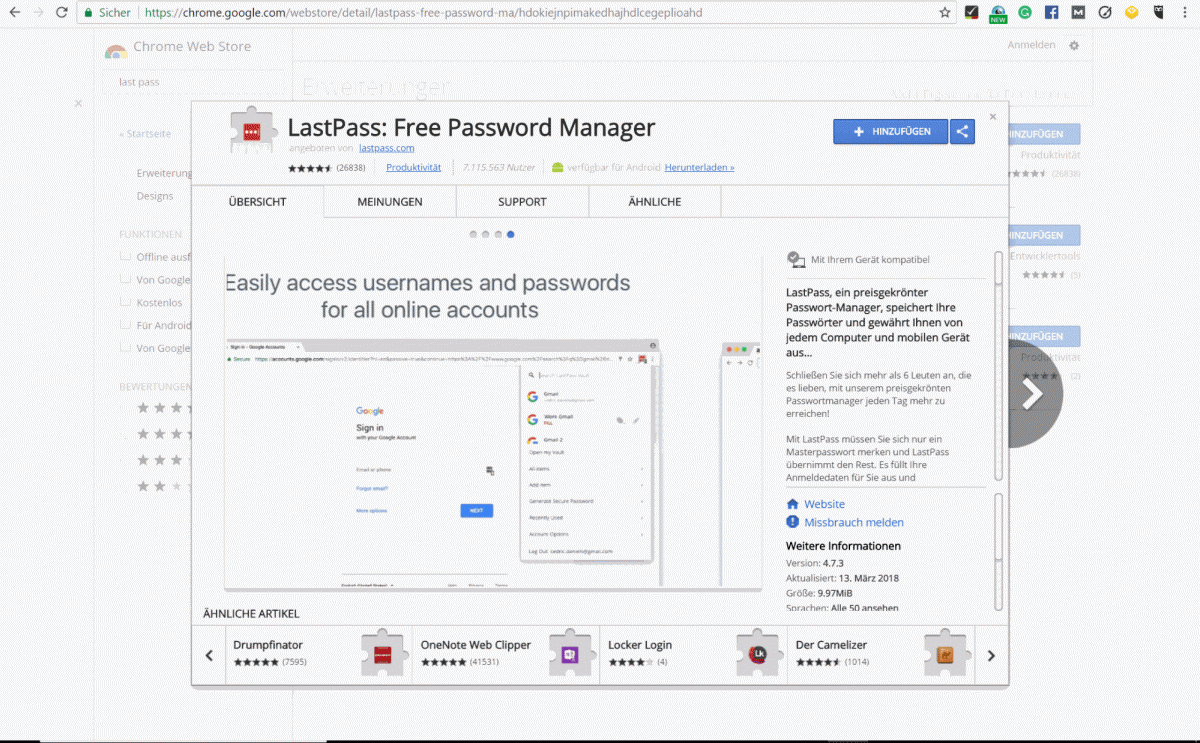Click the Hinzufügen button for LastPass
This screenshot has height=743, width=1200.
tap(891, 132)
